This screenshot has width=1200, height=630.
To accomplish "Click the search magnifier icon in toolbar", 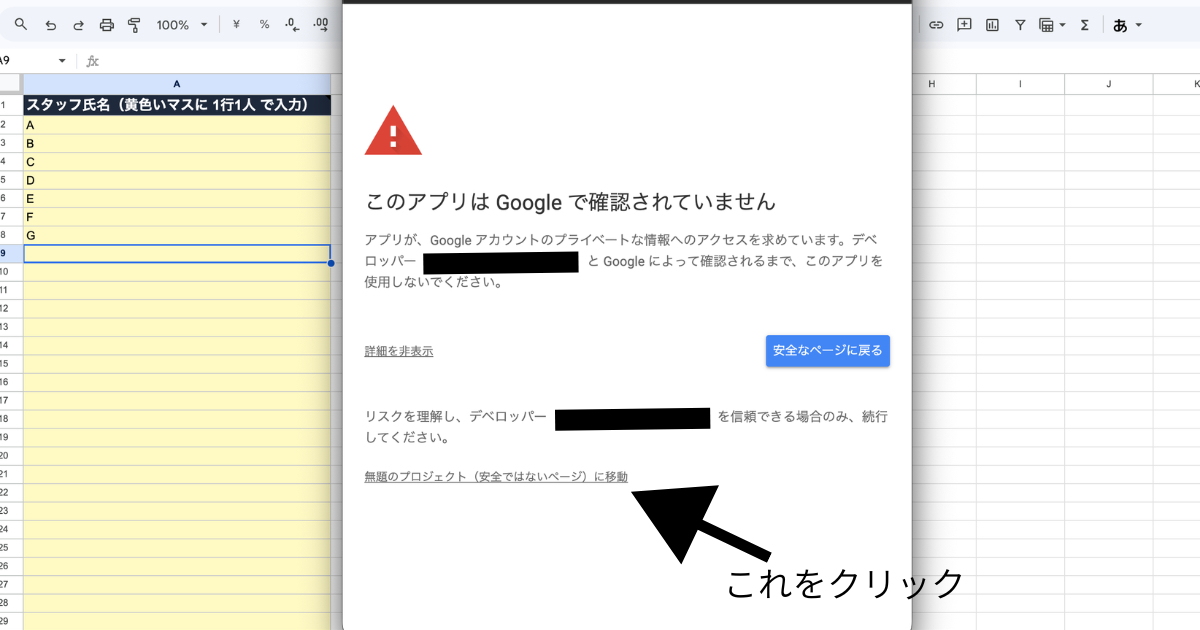I will pos(20,25).
